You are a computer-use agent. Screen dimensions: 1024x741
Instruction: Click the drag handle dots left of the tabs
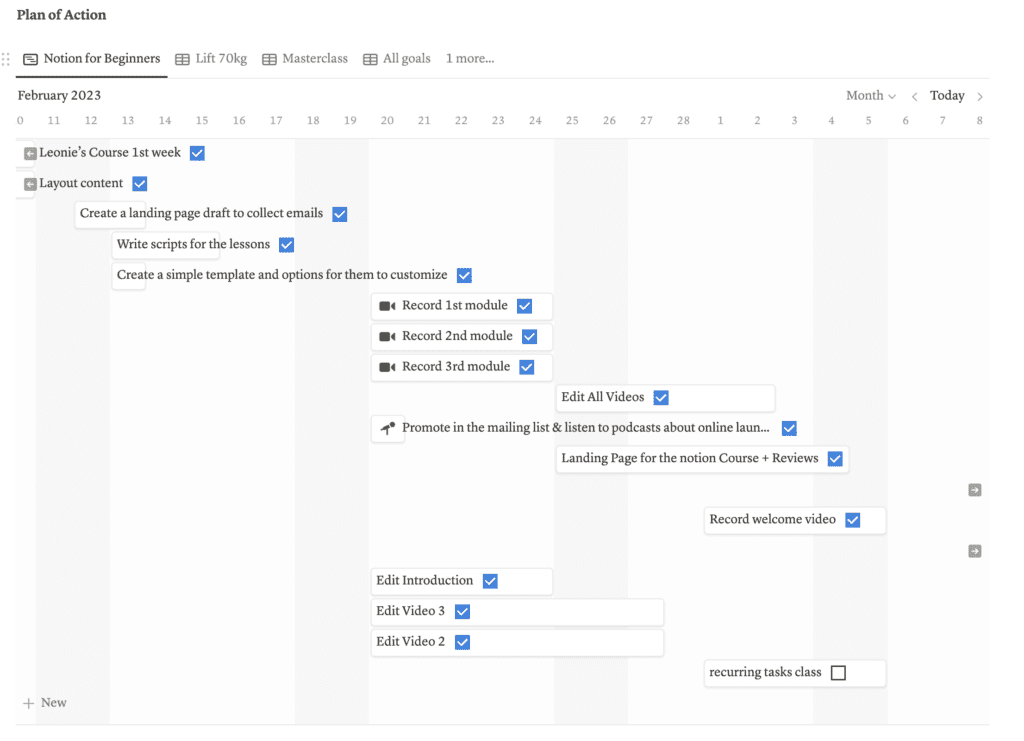pyautogui.click(x=6, y=59)
